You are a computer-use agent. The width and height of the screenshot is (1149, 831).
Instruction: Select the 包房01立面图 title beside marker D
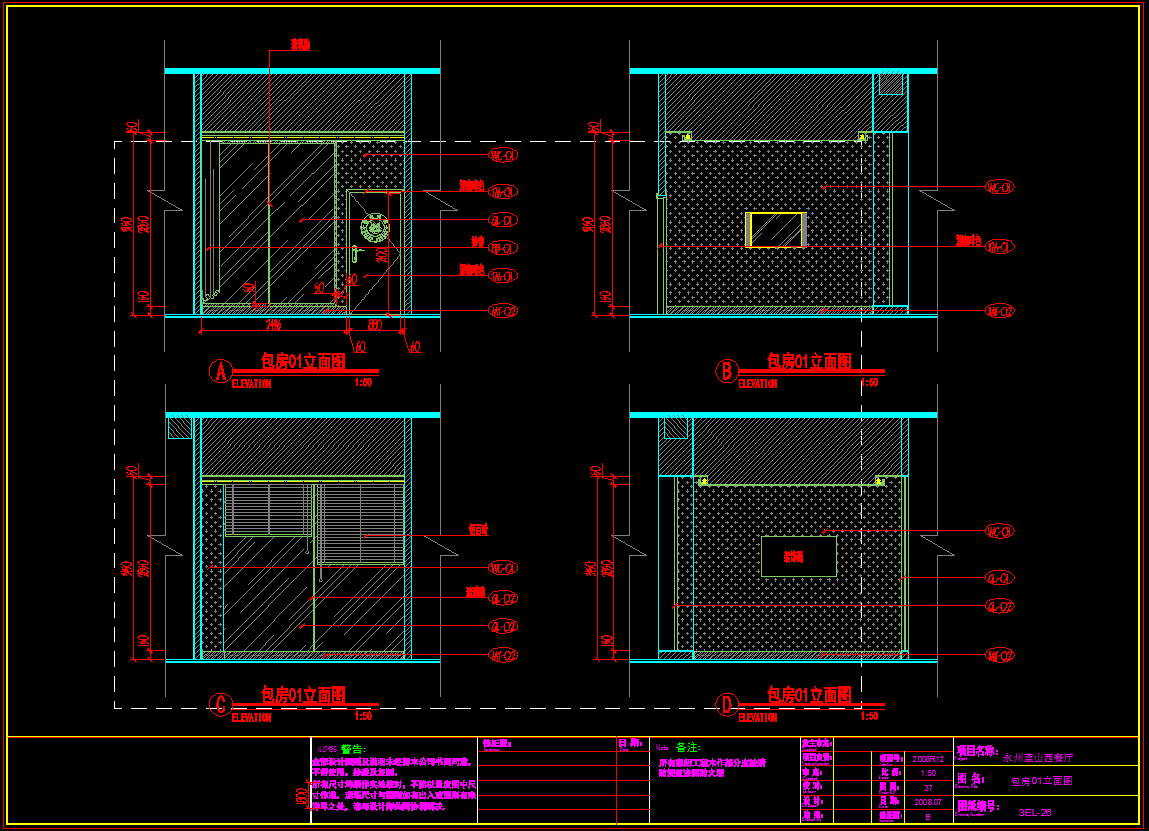809,695
